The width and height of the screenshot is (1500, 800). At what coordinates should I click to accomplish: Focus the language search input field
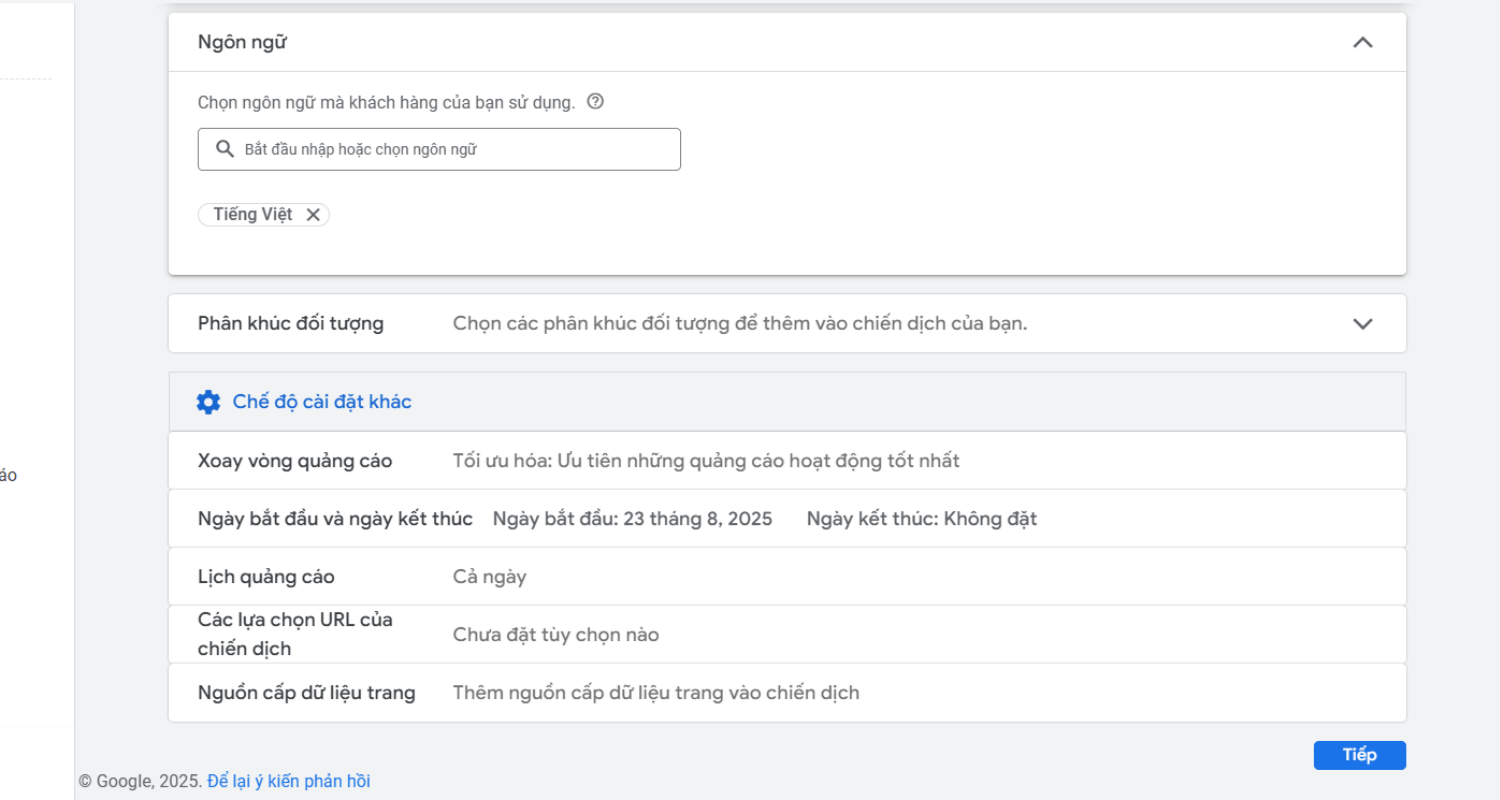pos(450,149)
